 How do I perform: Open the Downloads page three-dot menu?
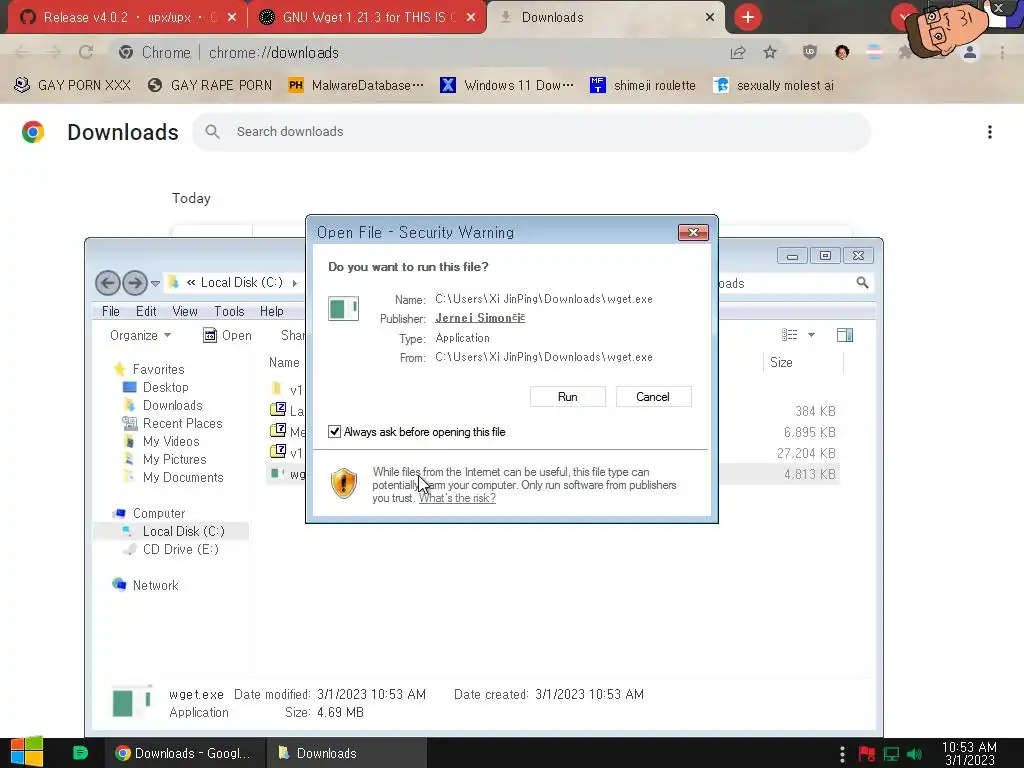pos(990,132)
